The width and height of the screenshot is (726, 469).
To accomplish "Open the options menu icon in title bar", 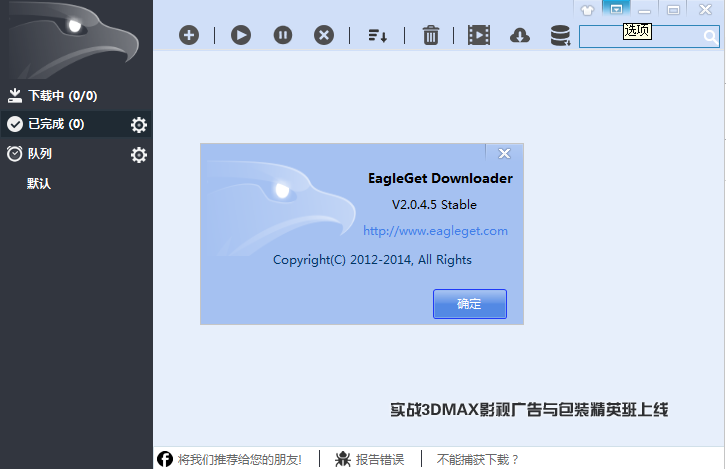I will point(616,9).
